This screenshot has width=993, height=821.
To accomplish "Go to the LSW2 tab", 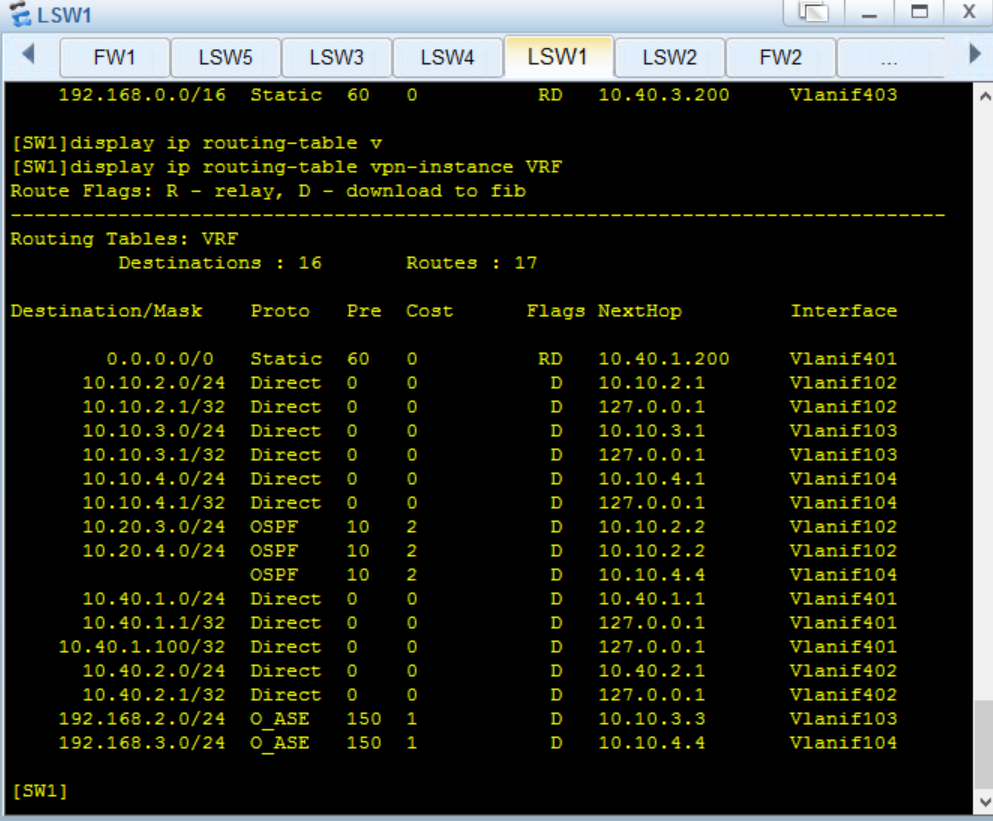I will (x=669, y=58).
